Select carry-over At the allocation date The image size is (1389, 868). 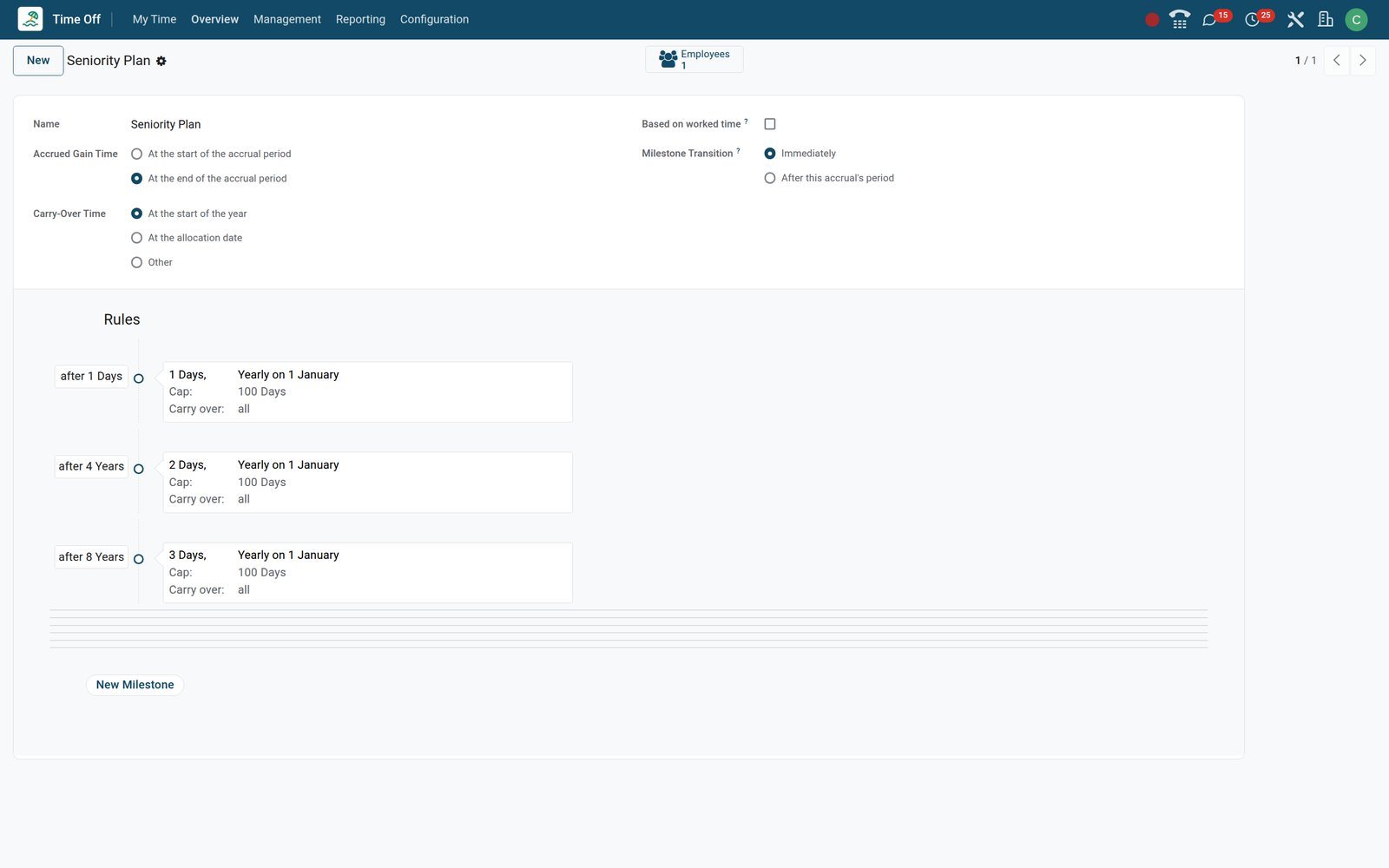[x=136, y=238]
